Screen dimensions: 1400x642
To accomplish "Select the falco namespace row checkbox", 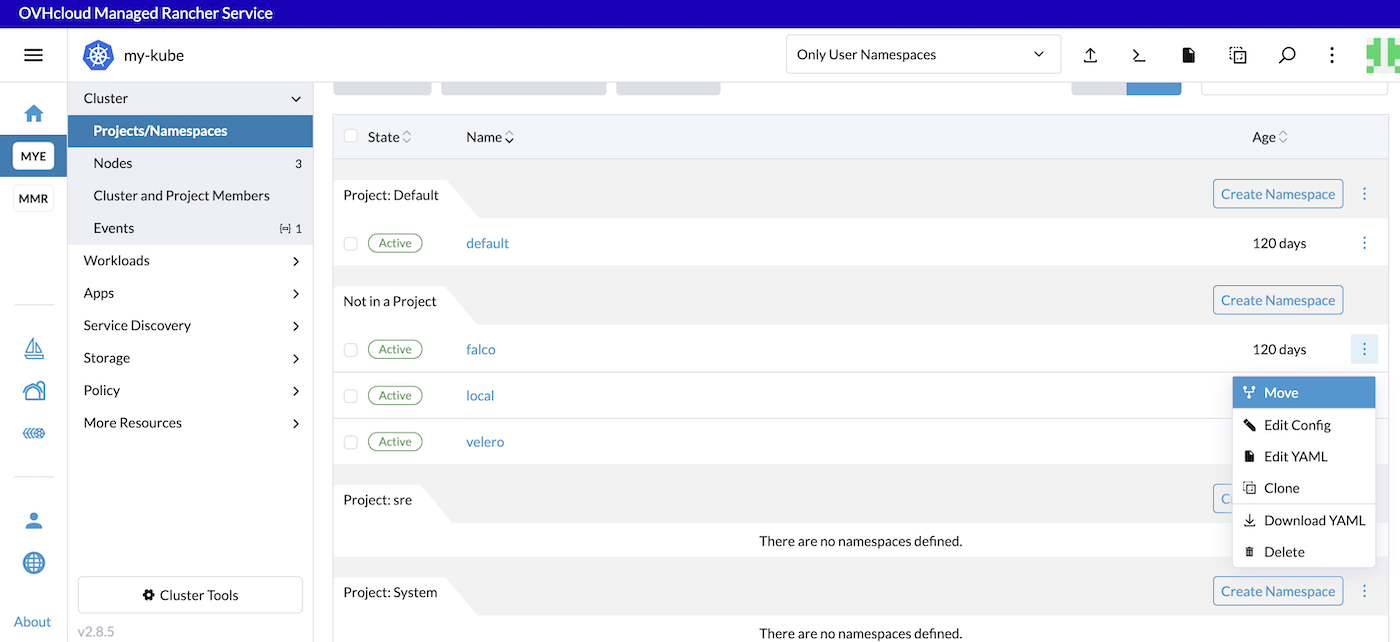I will click(350, 349).
